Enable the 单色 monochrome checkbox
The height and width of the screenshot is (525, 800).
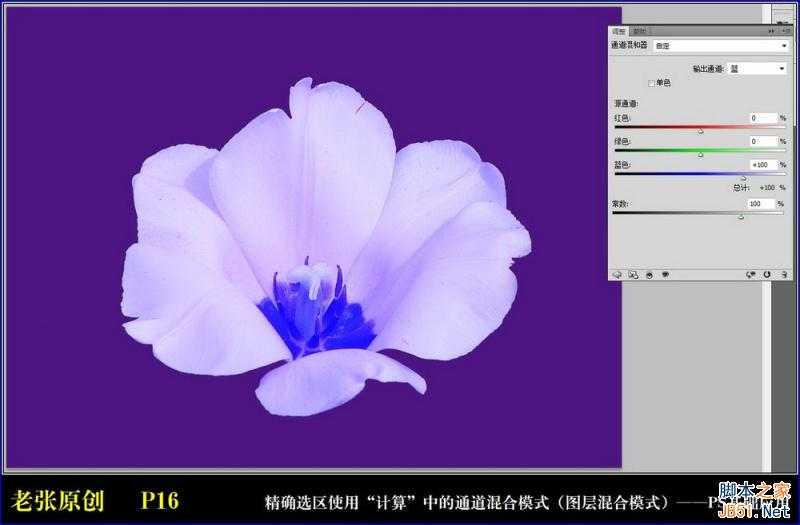(x=651, y=83)
